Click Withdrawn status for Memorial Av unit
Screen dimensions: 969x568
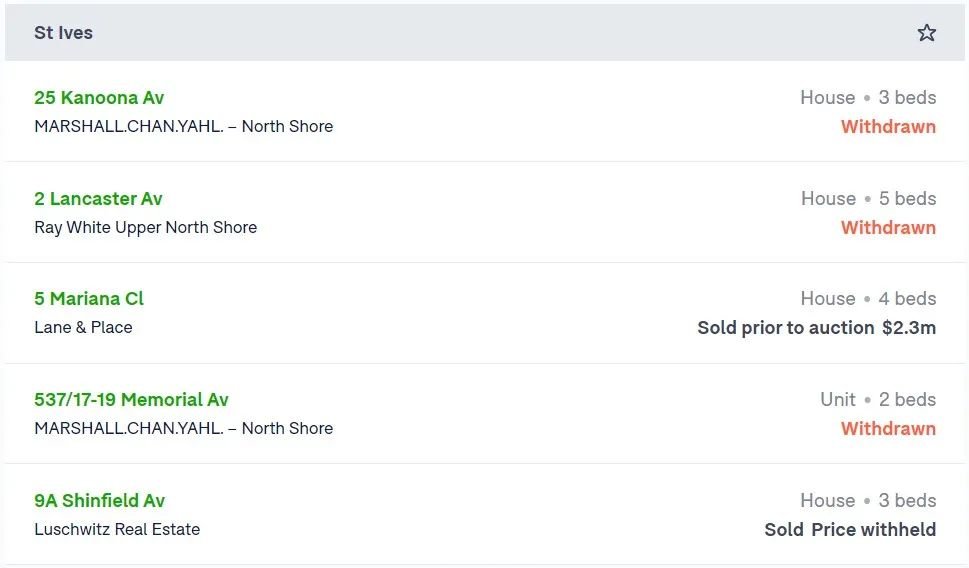[888, 428]
